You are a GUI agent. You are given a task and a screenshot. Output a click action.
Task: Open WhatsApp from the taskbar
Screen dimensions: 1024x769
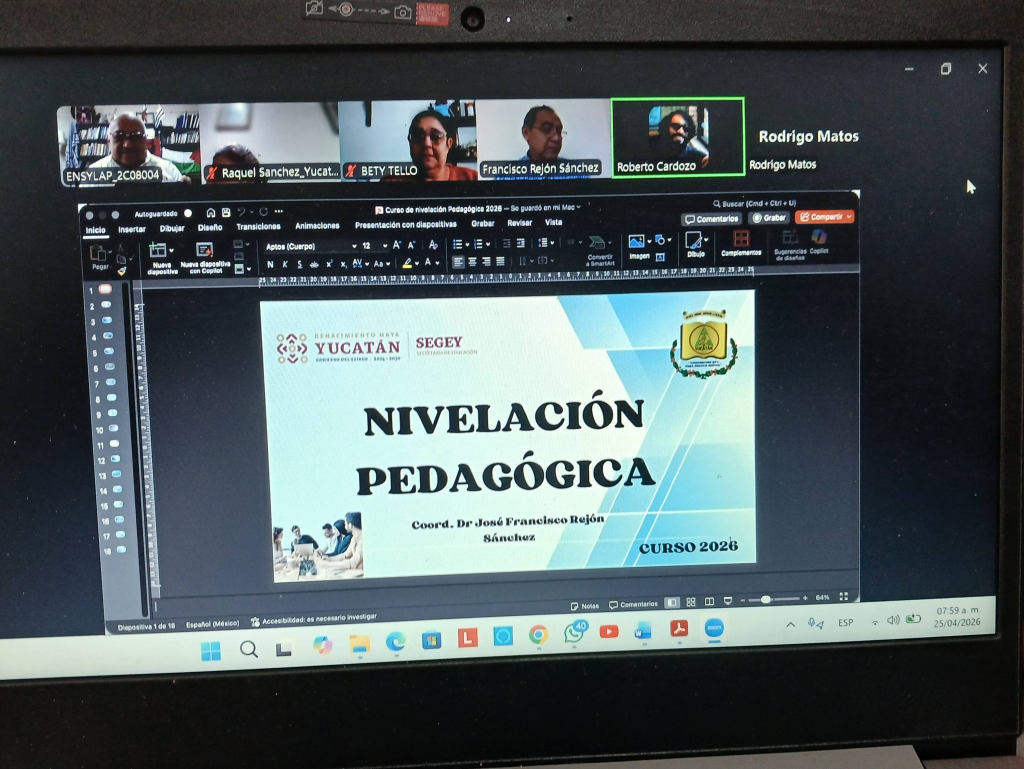575,633
